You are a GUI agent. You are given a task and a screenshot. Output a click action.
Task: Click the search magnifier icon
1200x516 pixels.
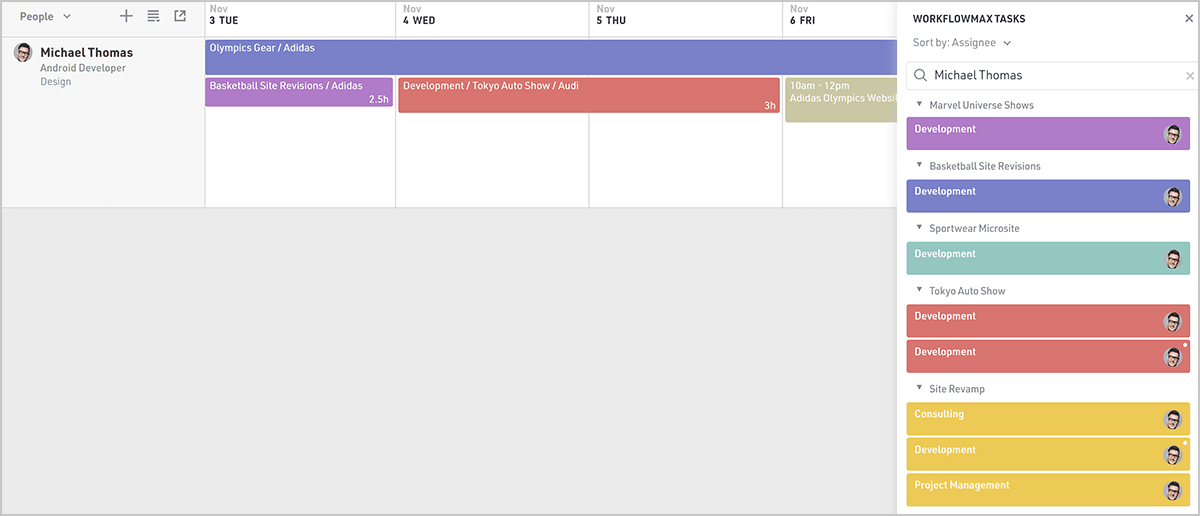(x=920, y=76)
